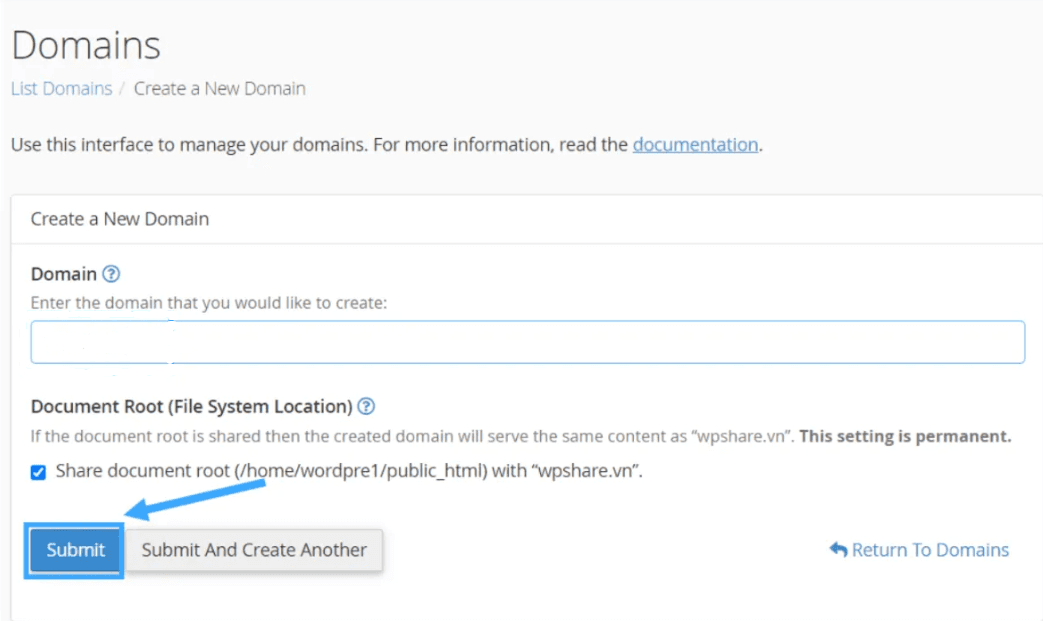Focus the domain name input field
1043x621 pixels.
pyautogui.click(x=527, y=342)
